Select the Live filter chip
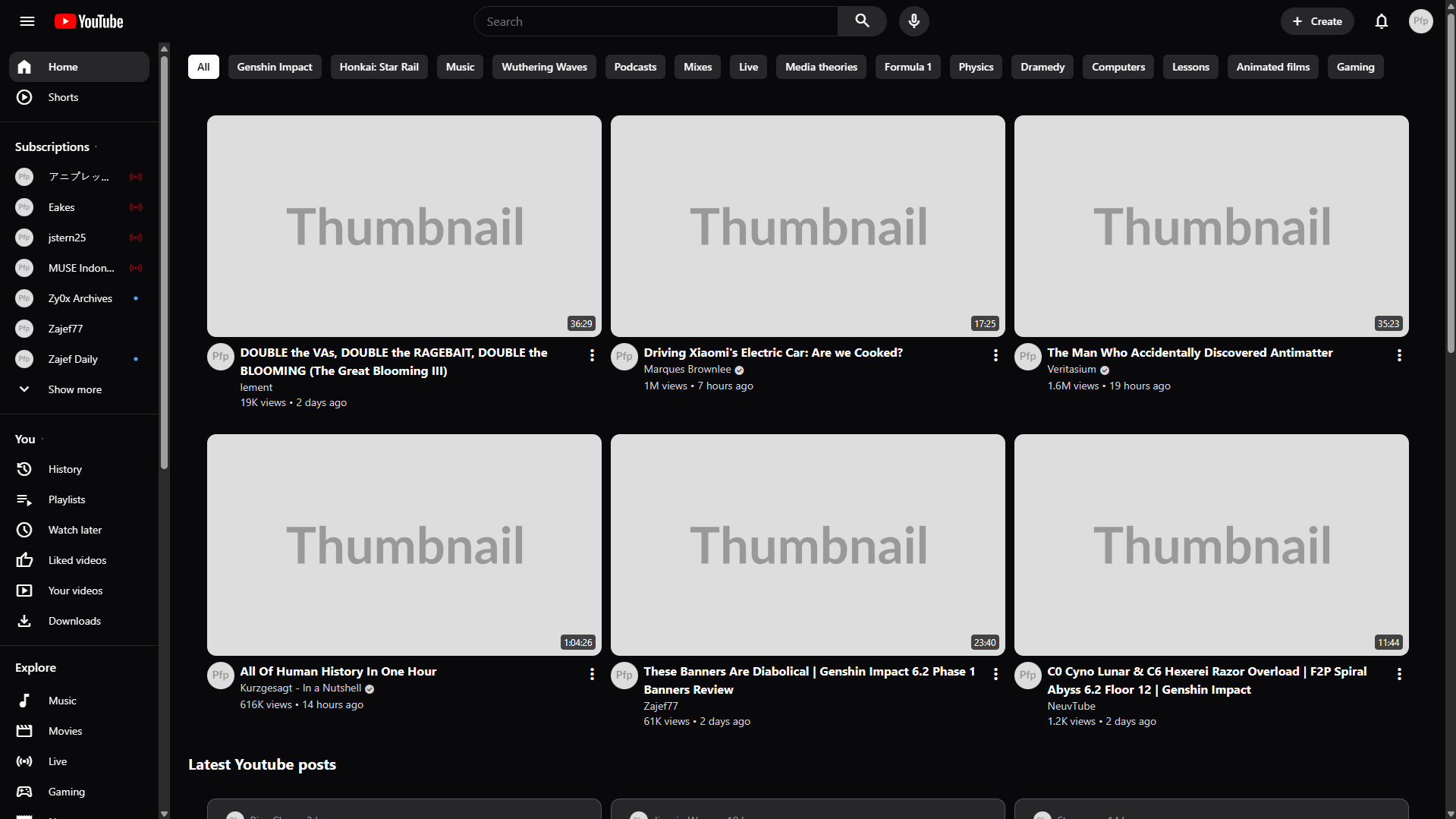This screenshot has width=1456, height=819. tap(748, 67)
